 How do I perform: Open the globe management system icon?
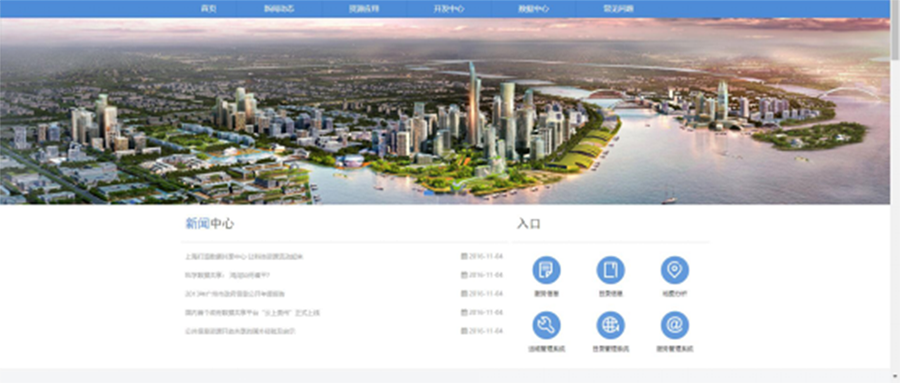click(x=610, y=326)
